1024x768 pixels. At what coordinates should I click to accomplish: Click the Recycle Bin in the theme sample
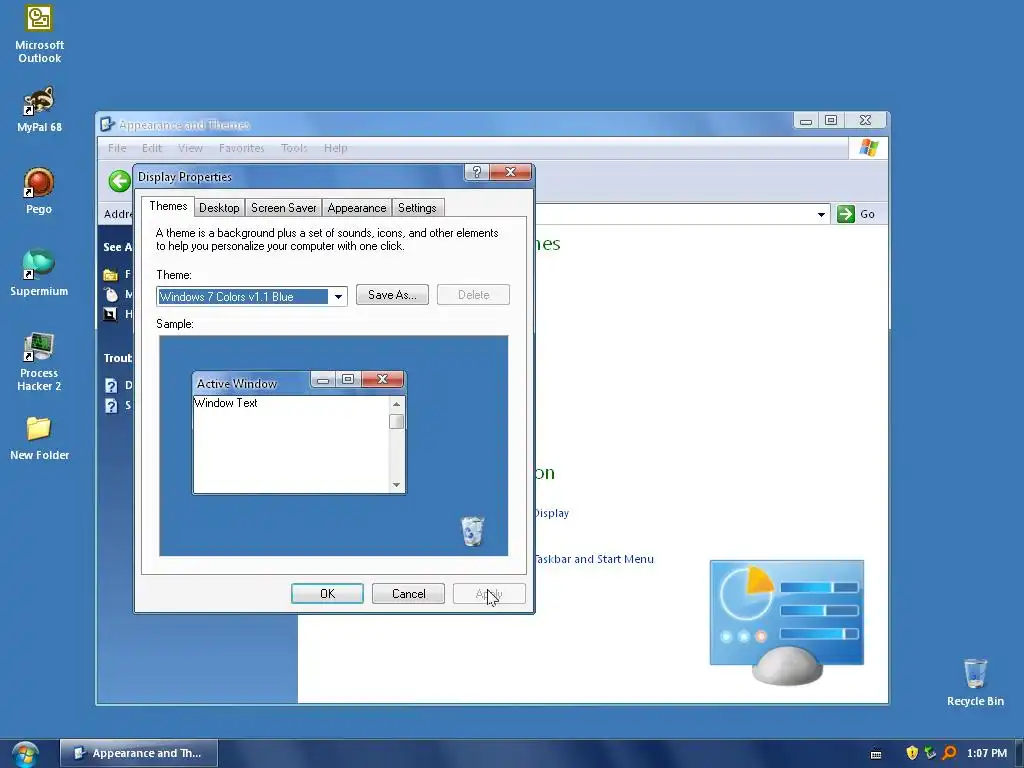point(473,531)
